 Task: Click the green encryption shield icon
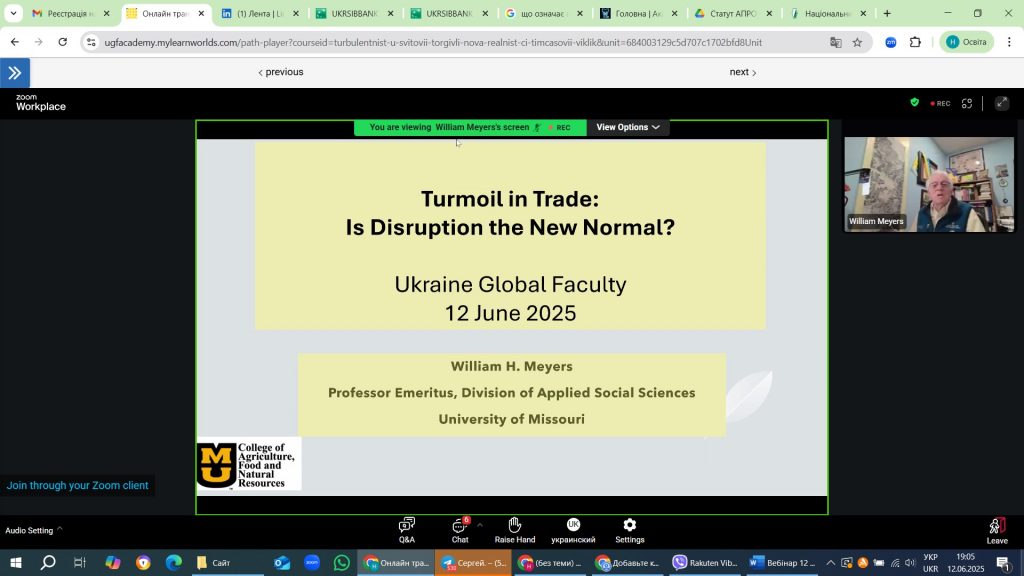(914, 103)
